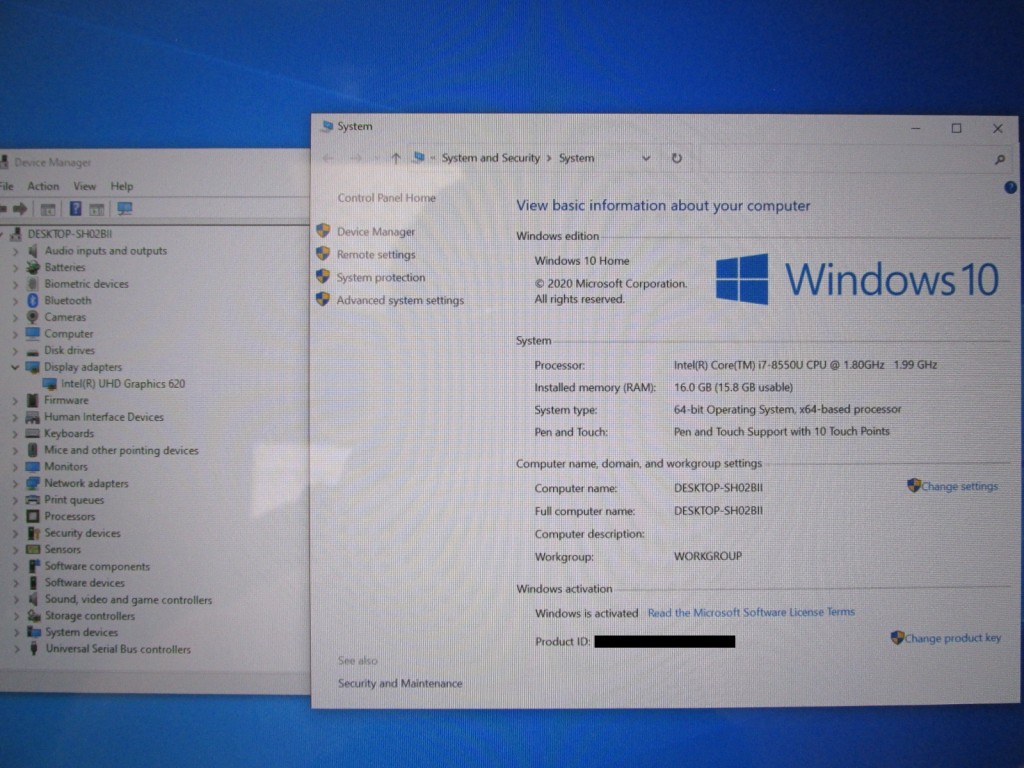The height and width of the screenshot is (768, 1024).
Task: Expand Disk drives category
Action: [15, 351]
